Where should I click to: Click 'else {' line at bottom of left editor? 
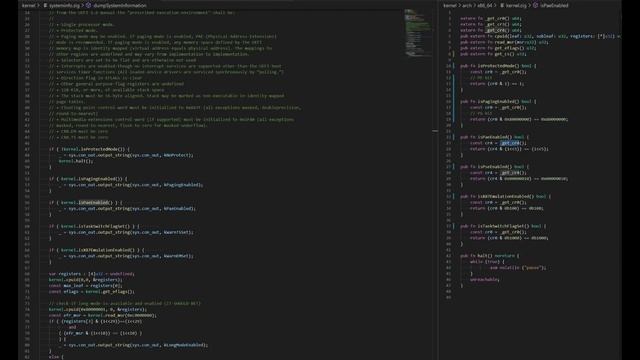[56, 357]
